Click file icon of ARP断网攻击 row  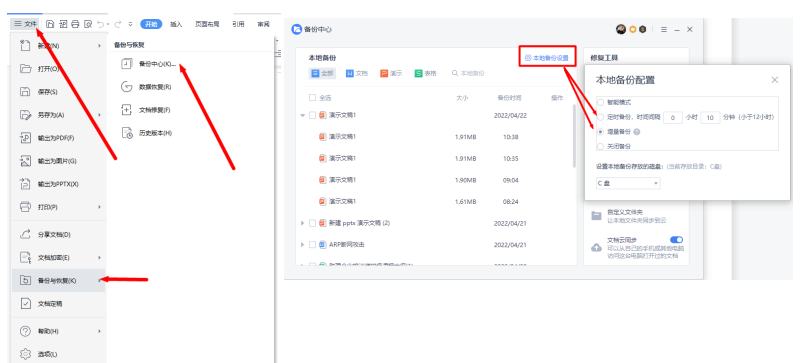(323, 245)
